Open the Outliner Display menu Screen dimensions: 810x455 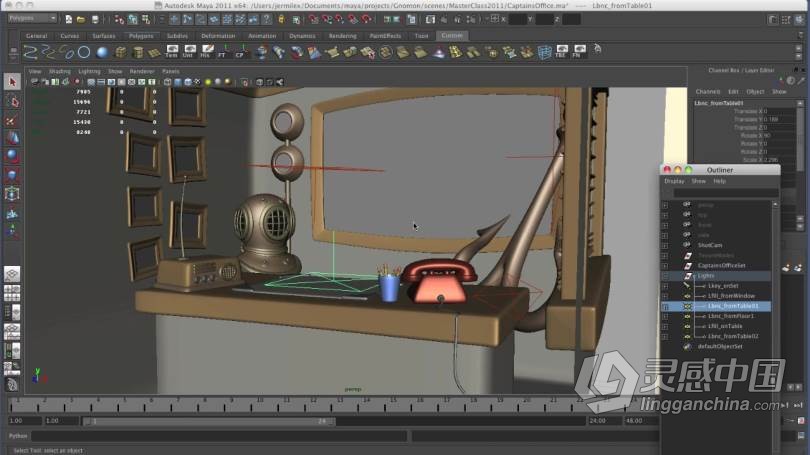point(674,181)
